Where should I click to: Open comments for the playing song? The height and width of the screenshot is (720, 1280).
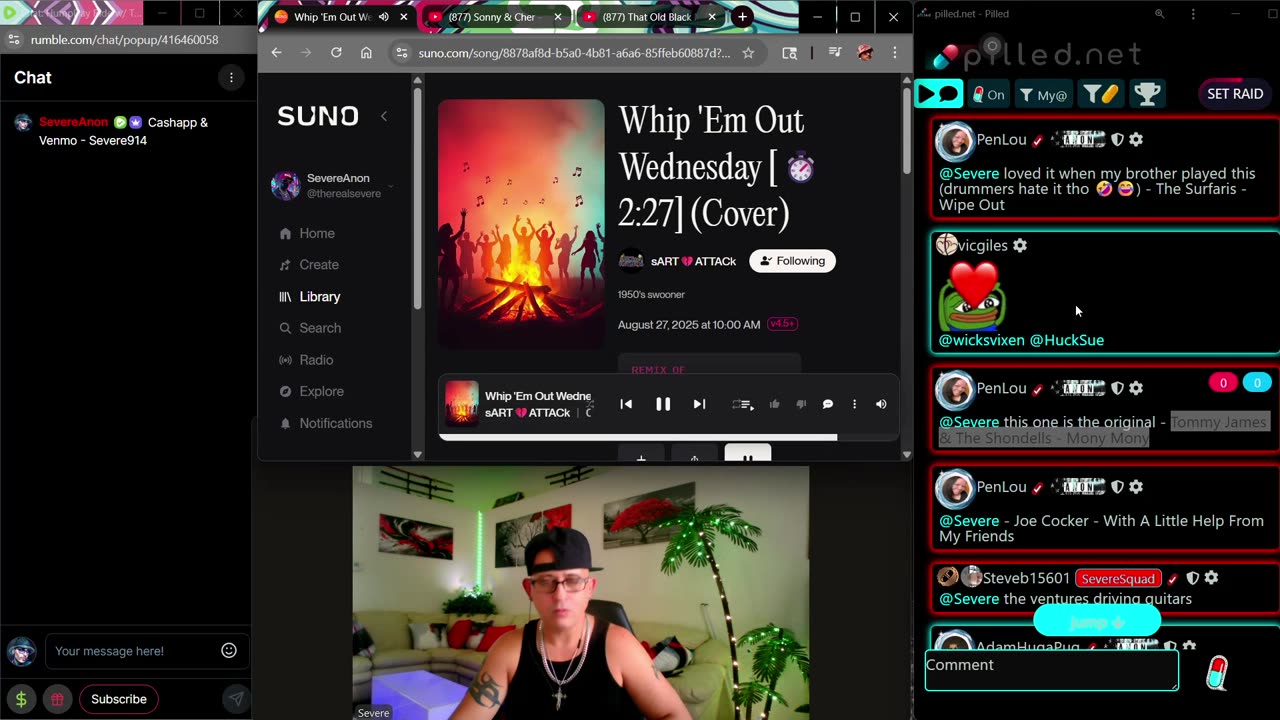point(828,404)
